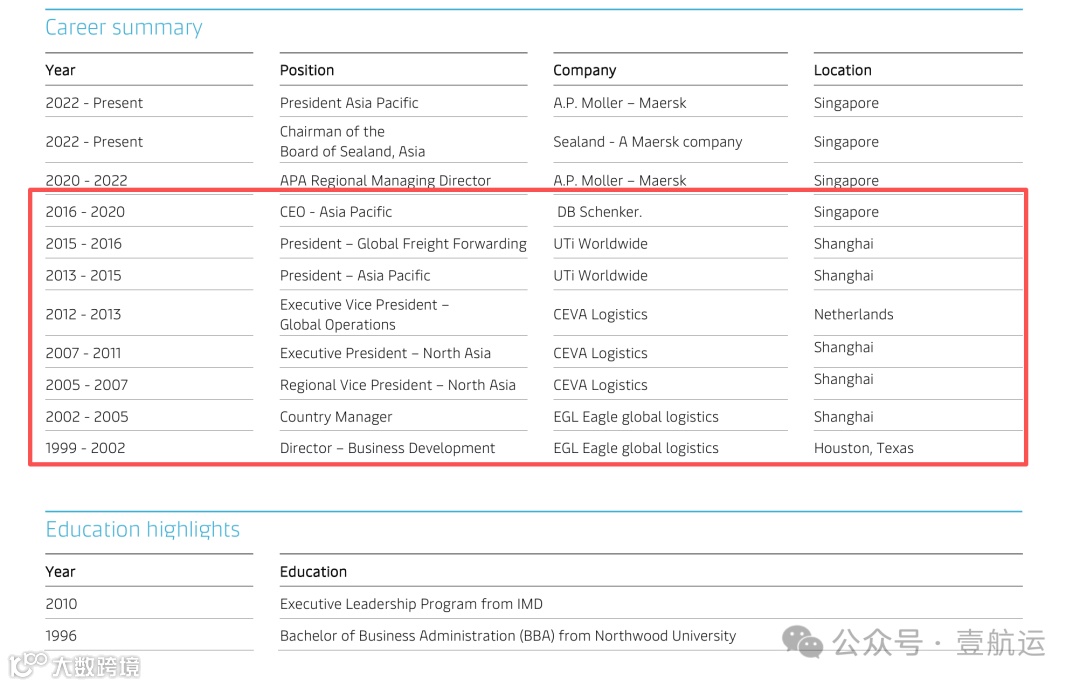Viewport: 1080px width, 686px height.
Task: Select Regional Vice President – North Asia
Action: 397,385
